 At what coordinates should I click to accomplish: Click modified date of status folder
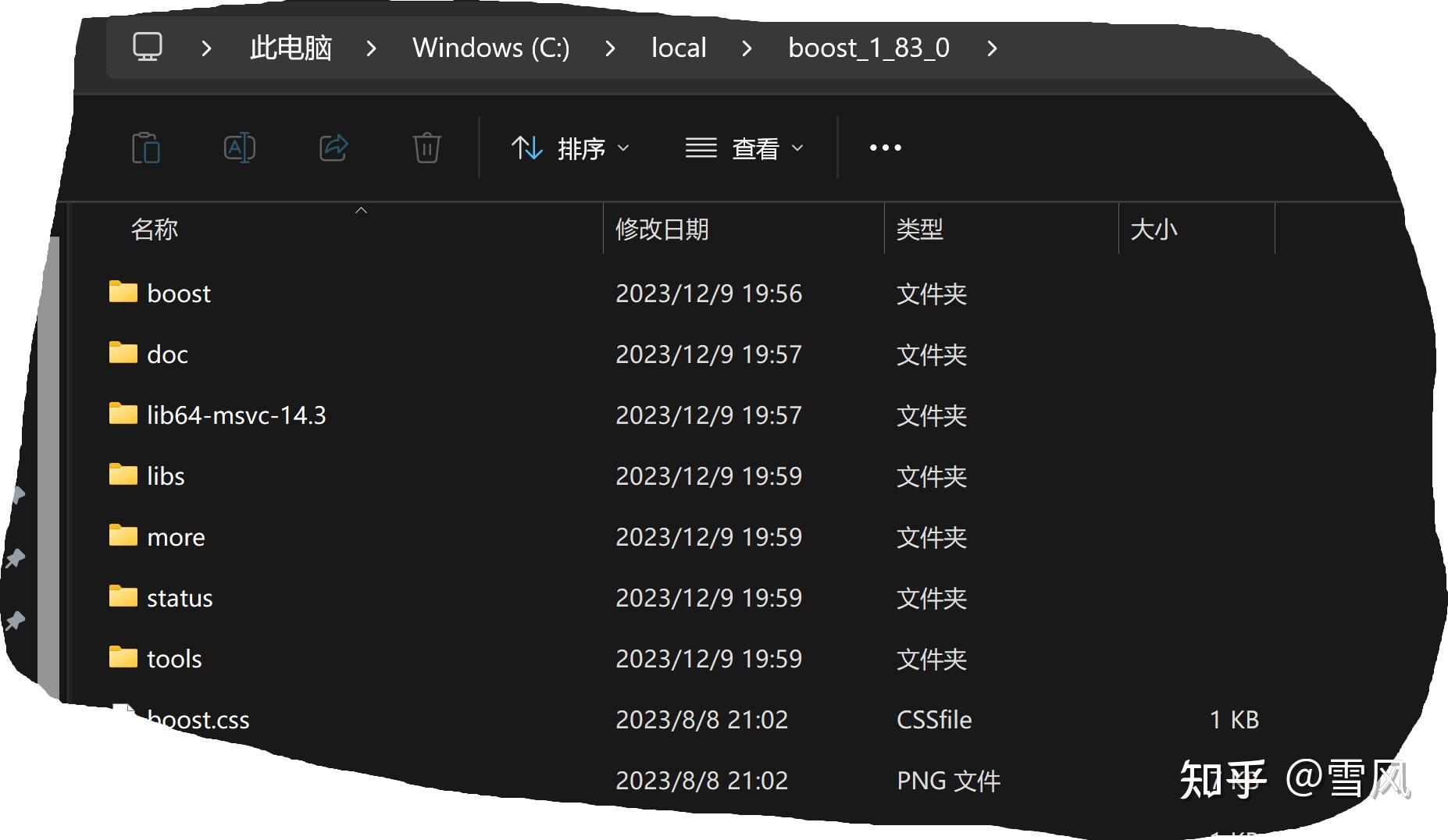pyautogui.click(x=709, y=598)
